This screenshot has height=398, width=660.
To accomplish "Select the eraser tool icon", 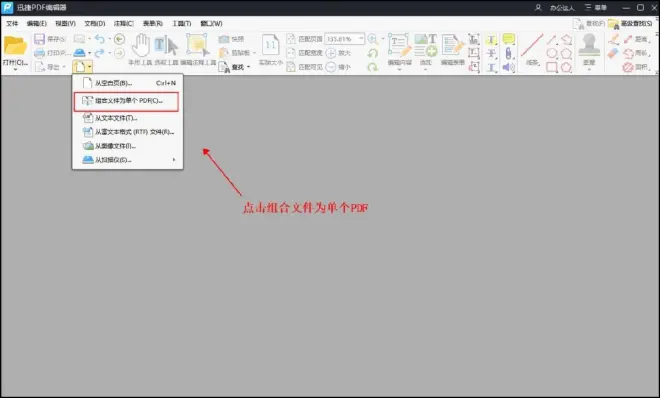I will 613,53.
